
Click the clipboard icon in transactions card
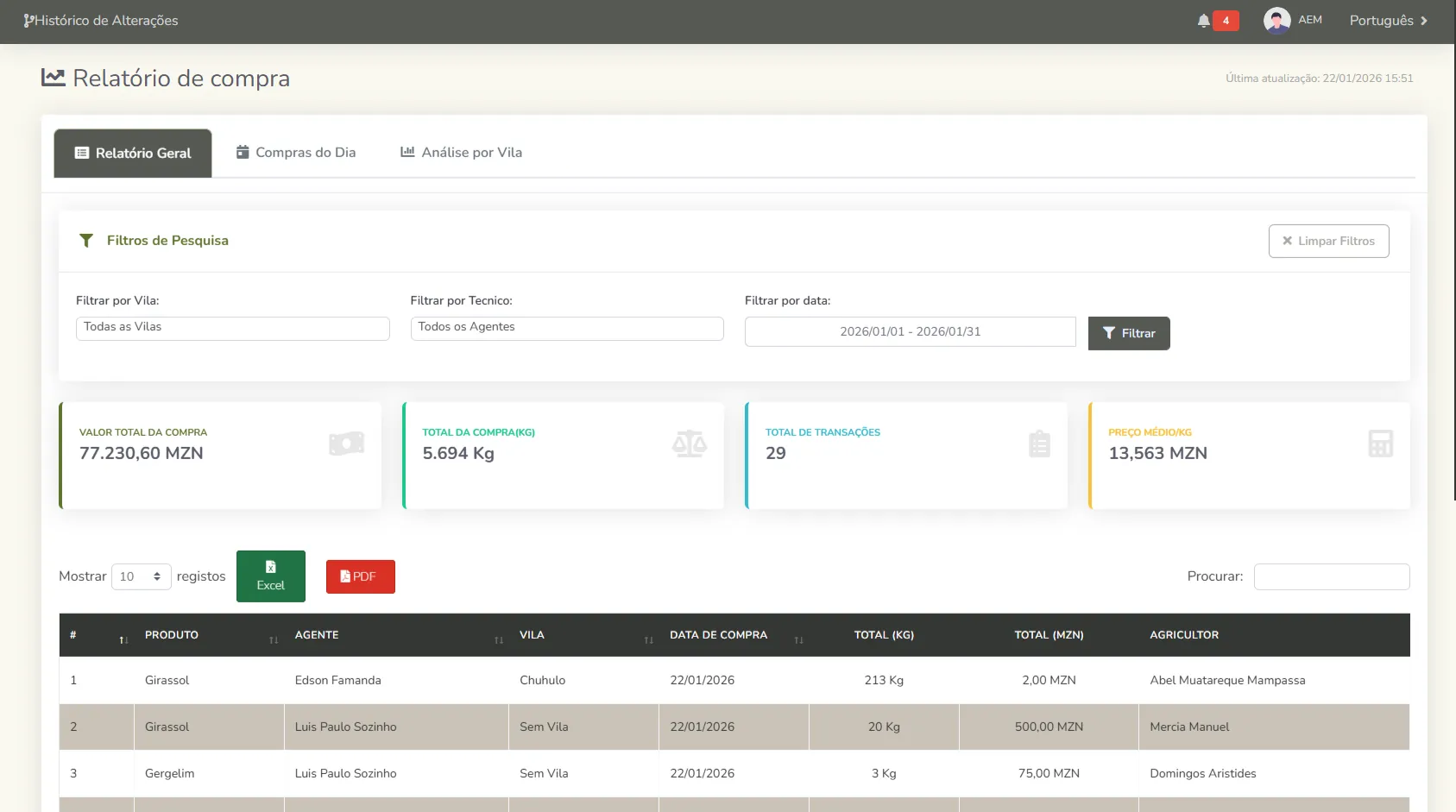[1039, 444]
